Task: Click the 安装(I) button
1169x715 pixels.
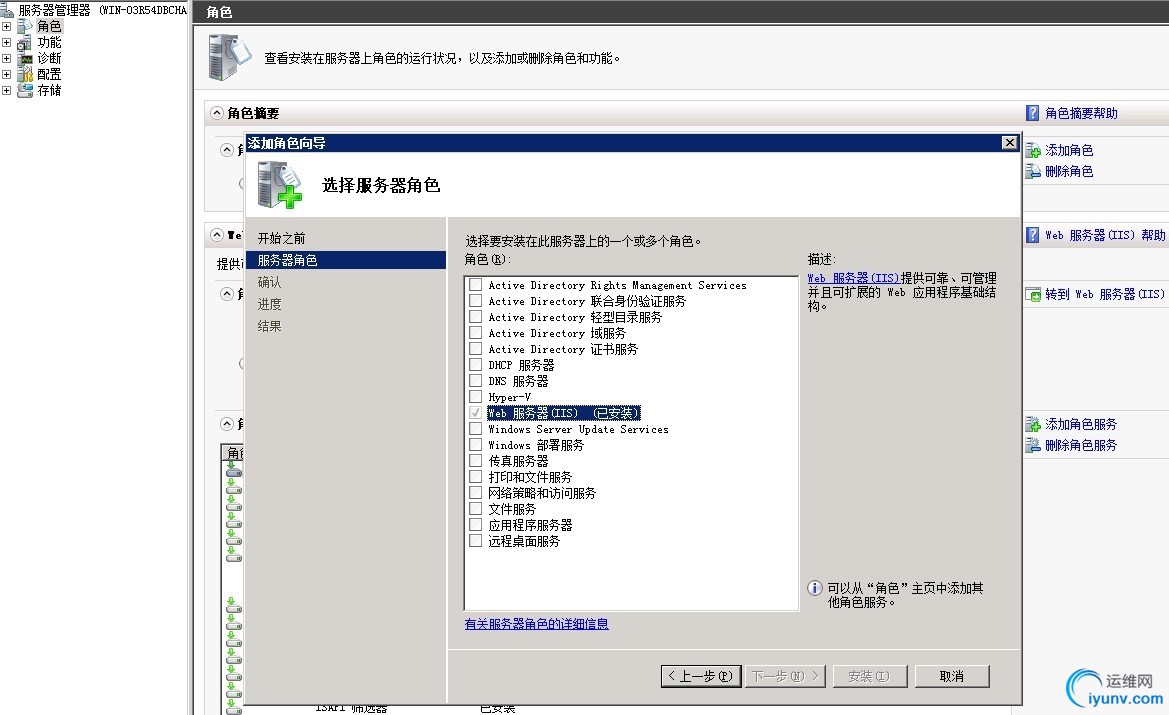Action: pos(869,676)
